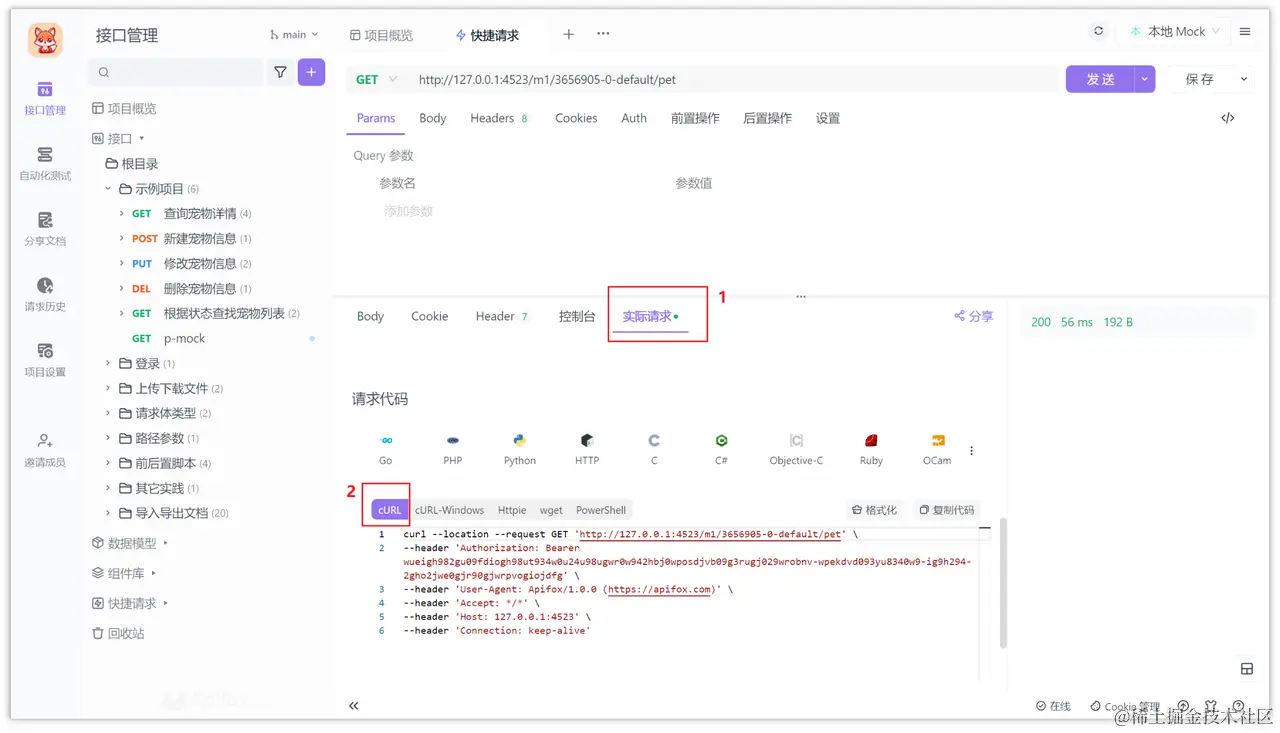Open the dropdown arrow beside 保存

click(1244, 79)
